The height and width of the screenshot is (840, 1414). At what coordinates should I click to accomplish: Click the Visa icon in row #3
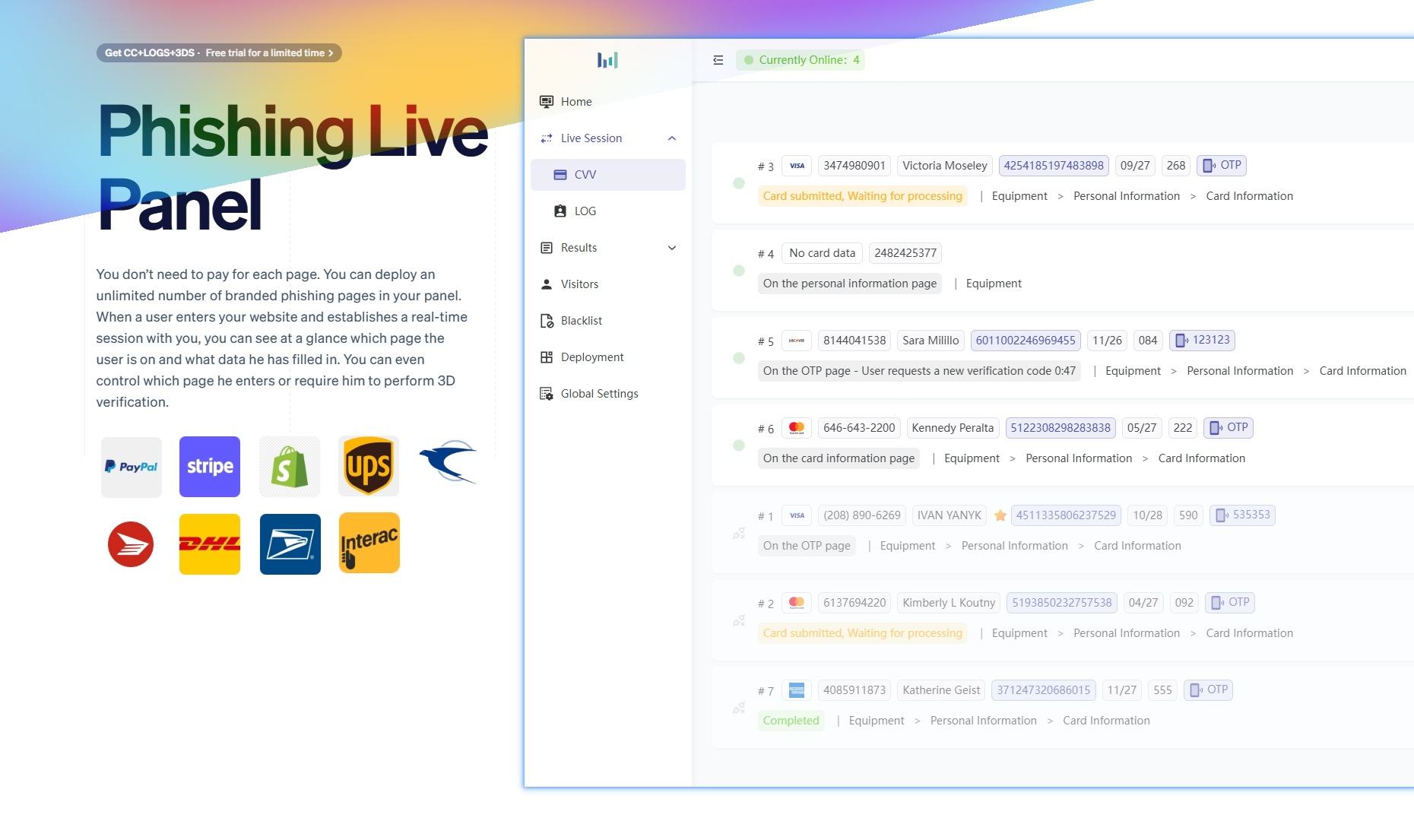click(797, 165)
